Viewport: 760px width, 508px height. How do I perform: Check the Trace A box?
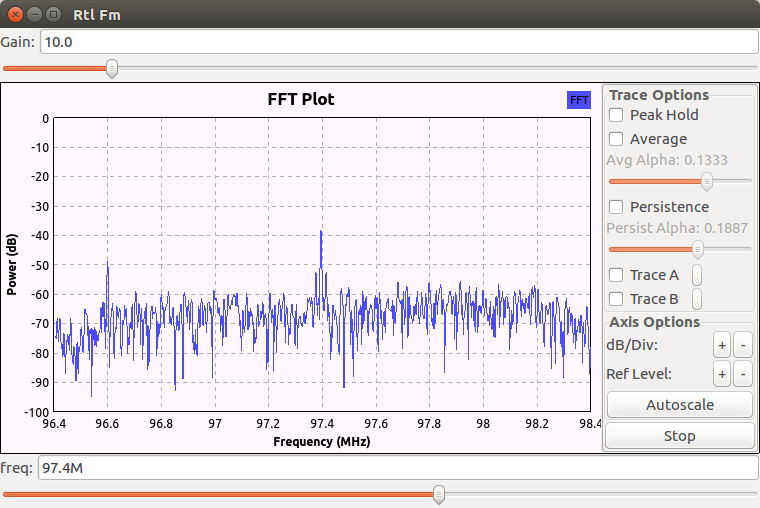[616, 275]
